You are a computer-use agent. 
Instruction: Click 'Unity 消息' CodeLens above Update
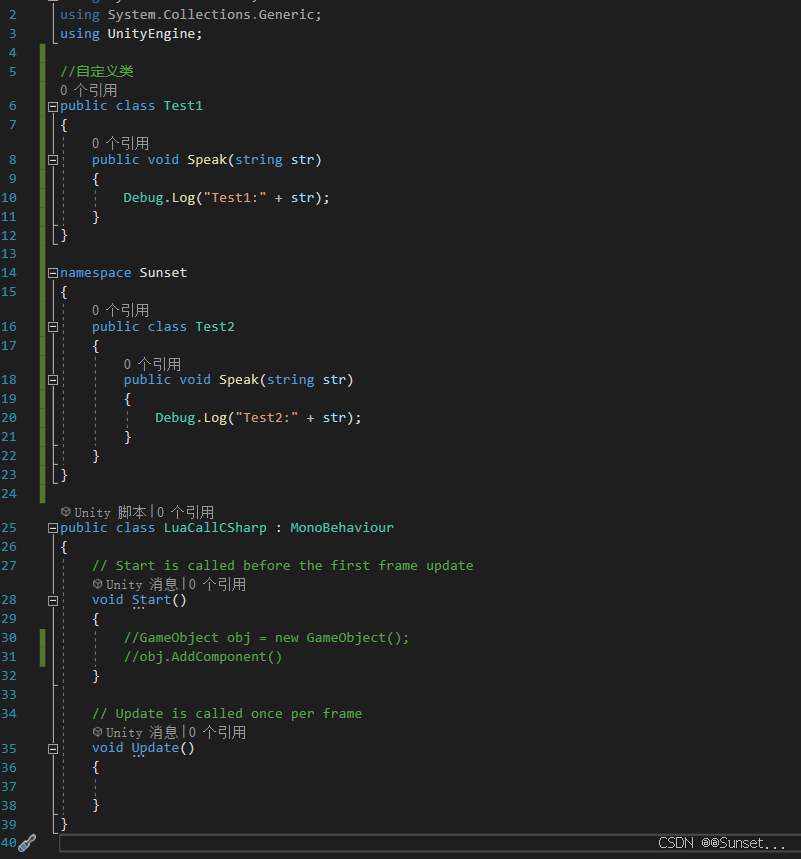click(142, 732)
